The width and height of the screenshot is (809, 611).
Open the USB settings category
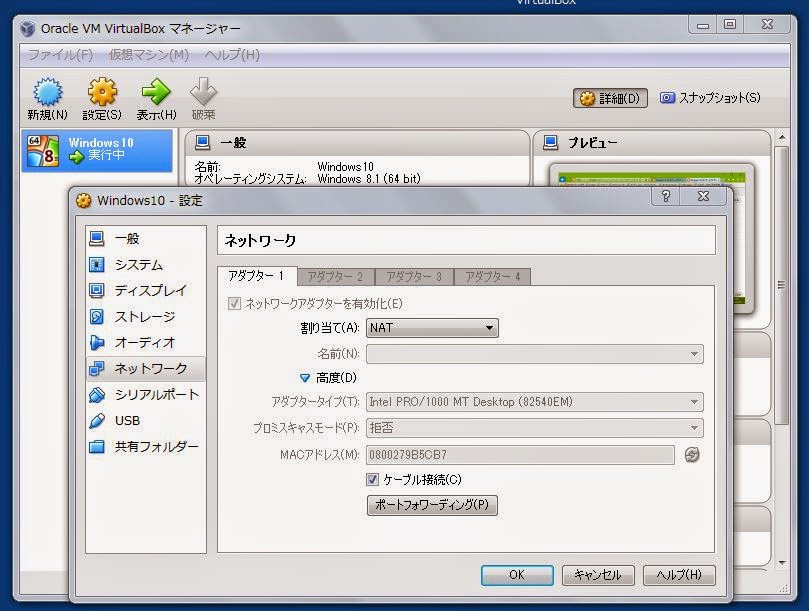tap(145, 421)
